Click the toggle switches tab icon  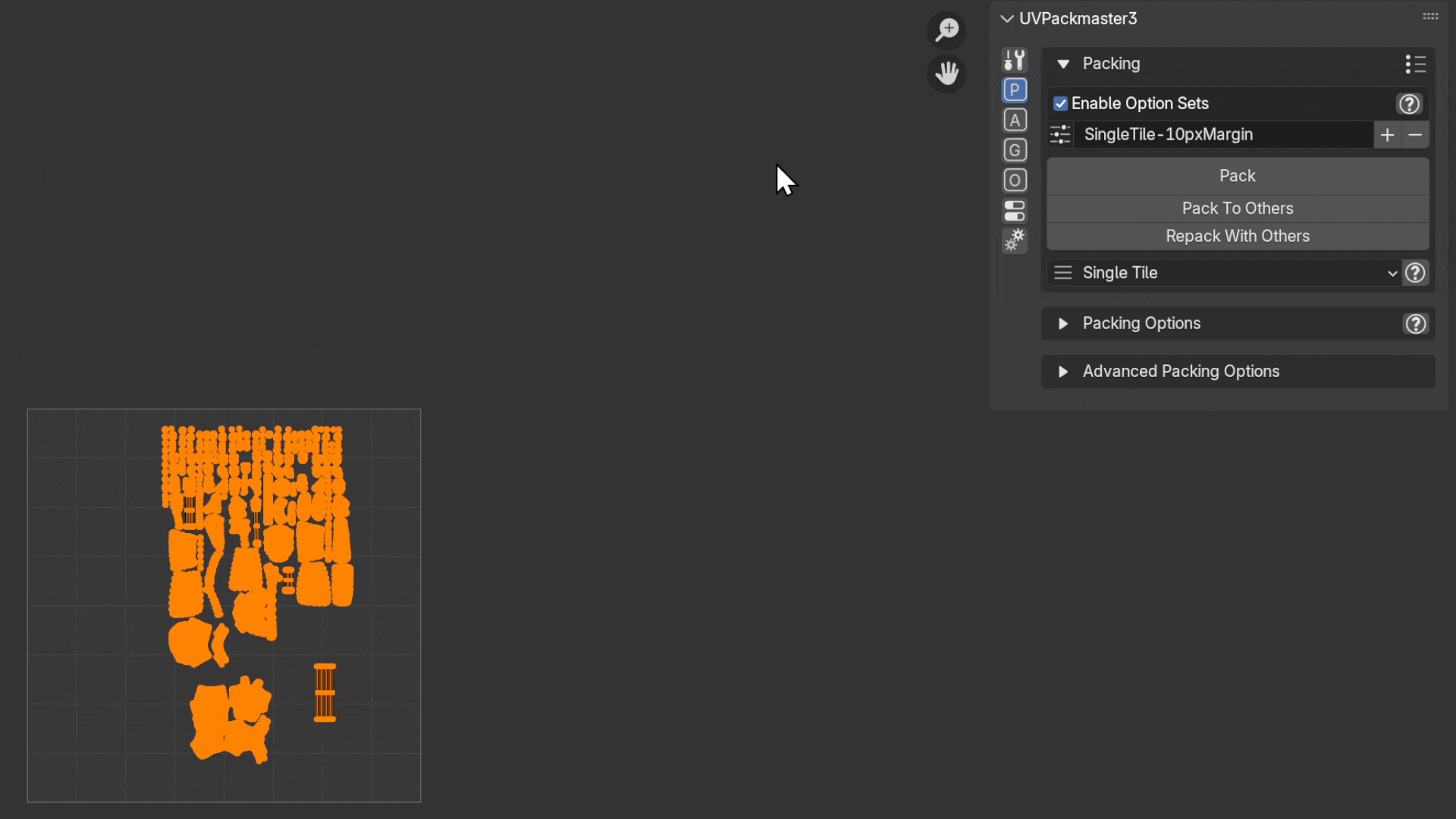coord(1015,211)
